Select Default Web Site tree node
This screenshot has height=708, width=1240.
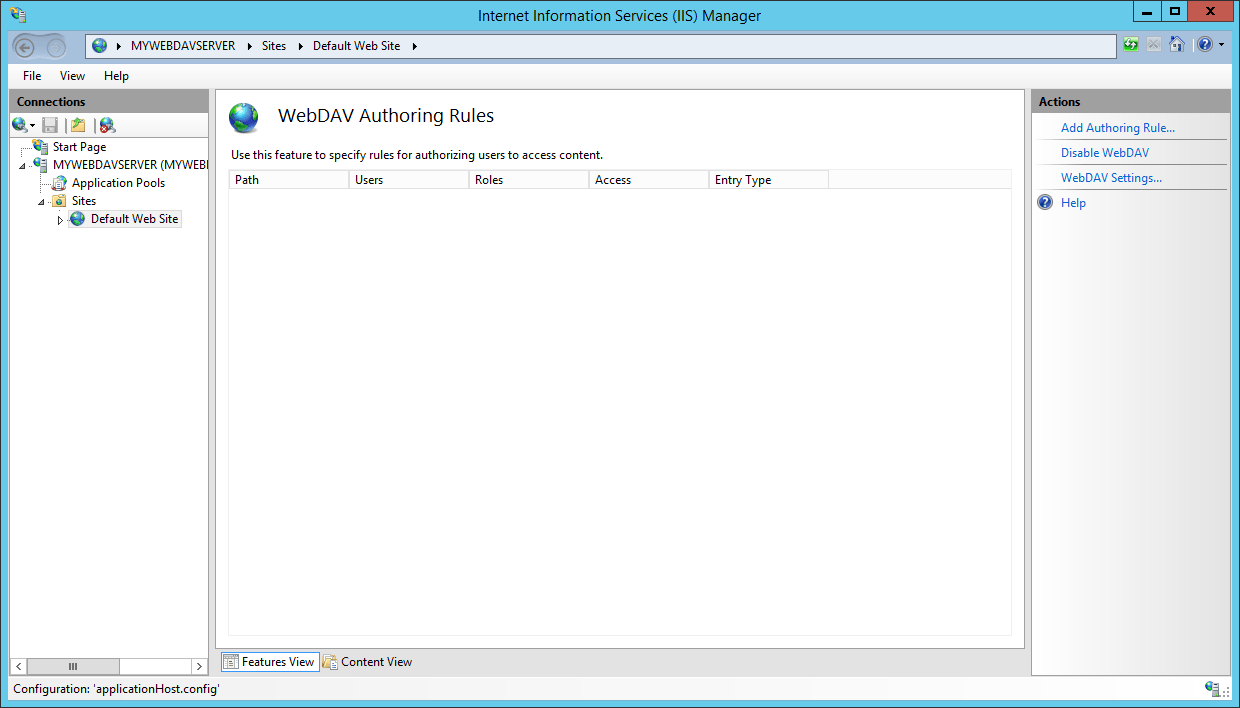point(134,219)
